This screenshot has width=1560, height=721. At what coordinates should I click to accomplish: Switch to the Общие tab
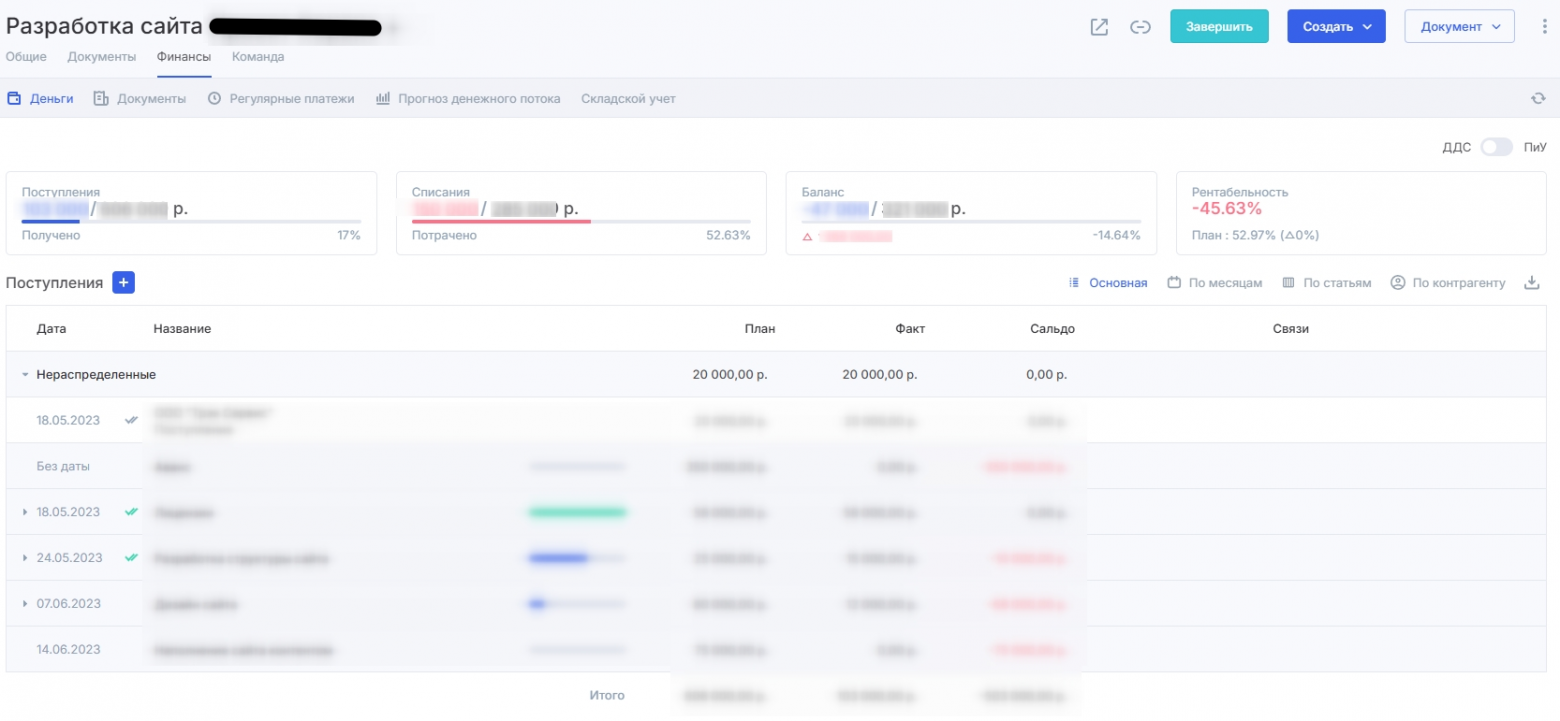point(26,57)
